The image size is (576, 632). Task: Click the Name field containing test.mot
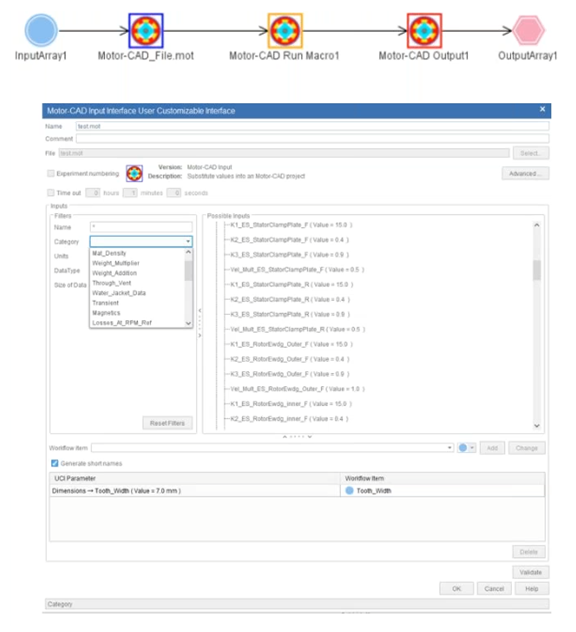312,126
